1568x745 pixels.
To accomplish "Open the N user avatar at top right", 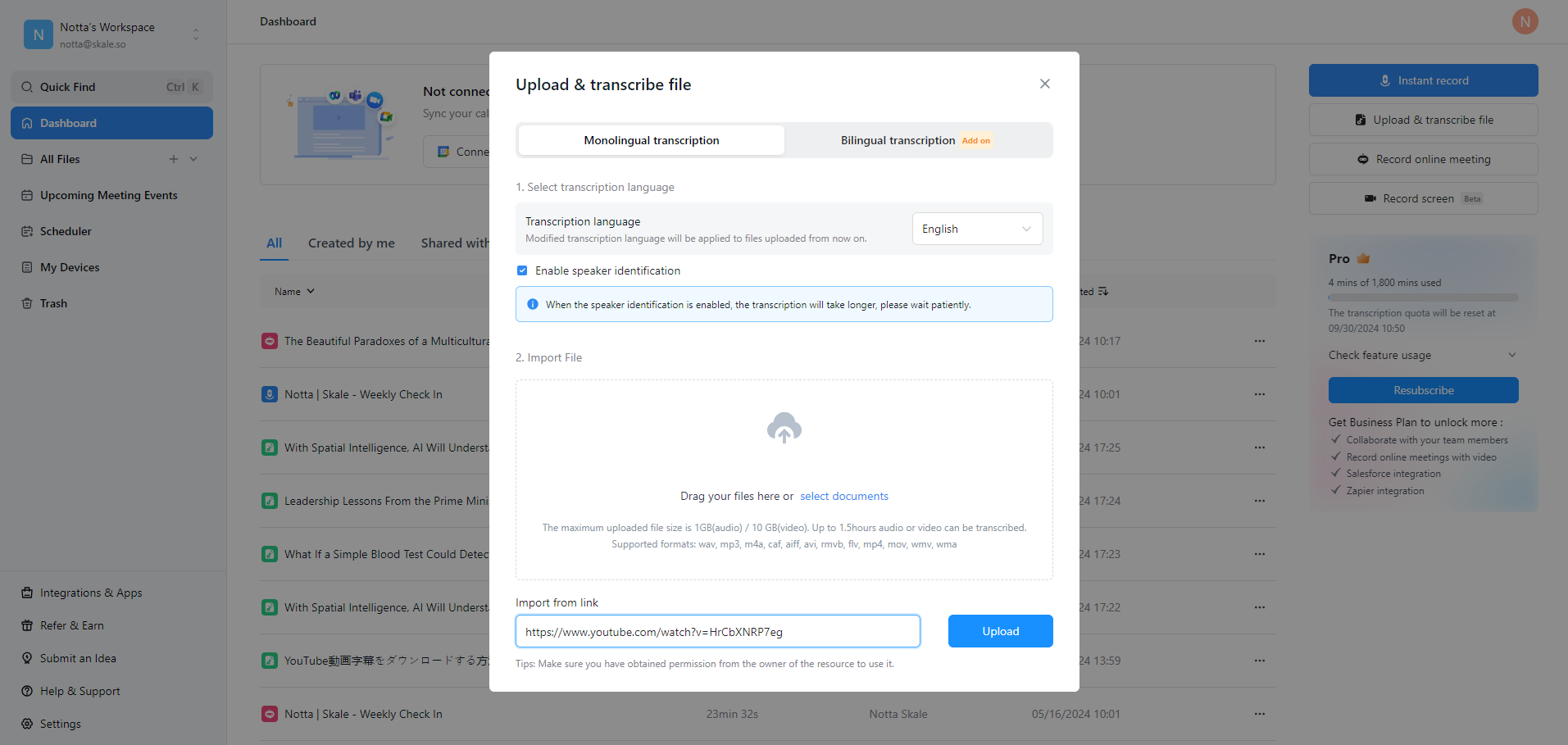I will click(1525, 21).
